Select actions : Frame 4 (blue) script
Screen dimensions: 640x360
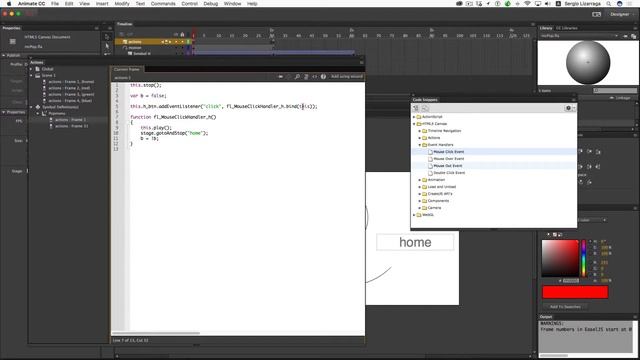70,100
